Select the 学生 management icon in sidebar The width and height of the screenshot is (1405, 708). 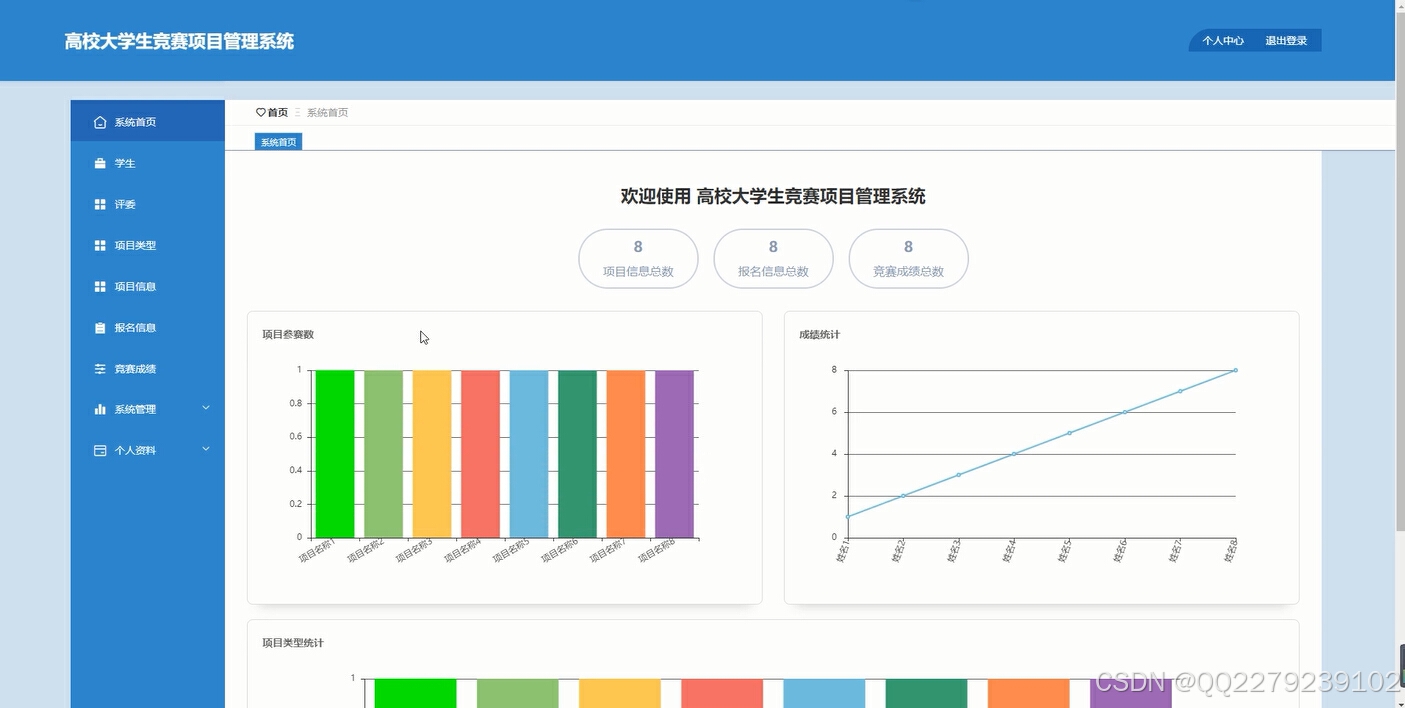point(99,162)
